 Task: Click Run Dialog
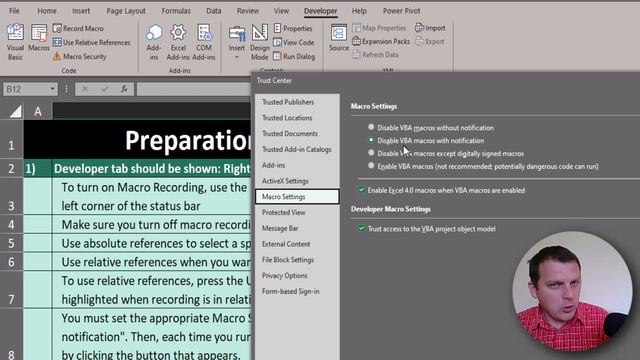[x=294, y=56]
